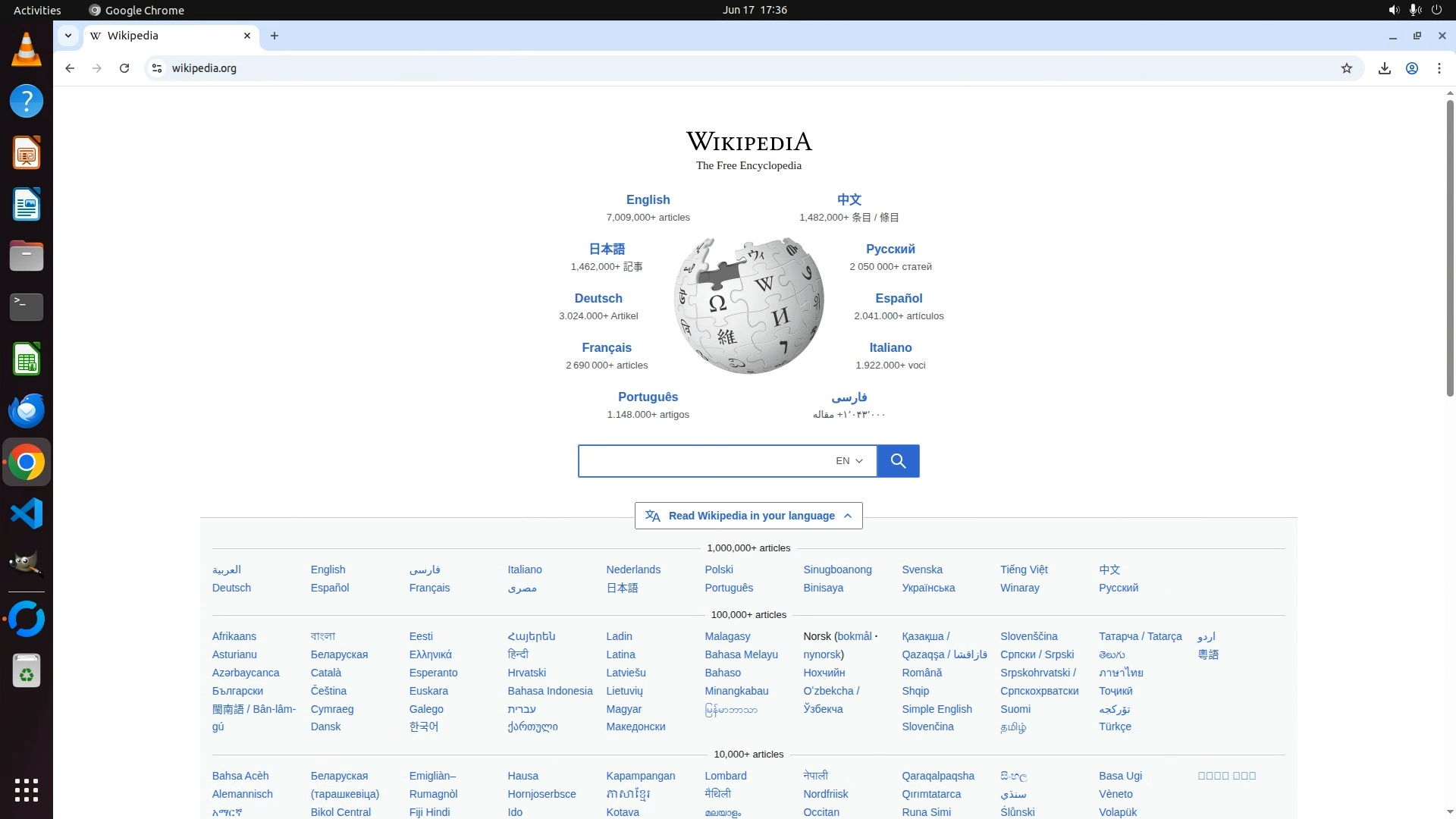Open the Activities overview
Screen dimensions: 1456x819
[37, 10]
